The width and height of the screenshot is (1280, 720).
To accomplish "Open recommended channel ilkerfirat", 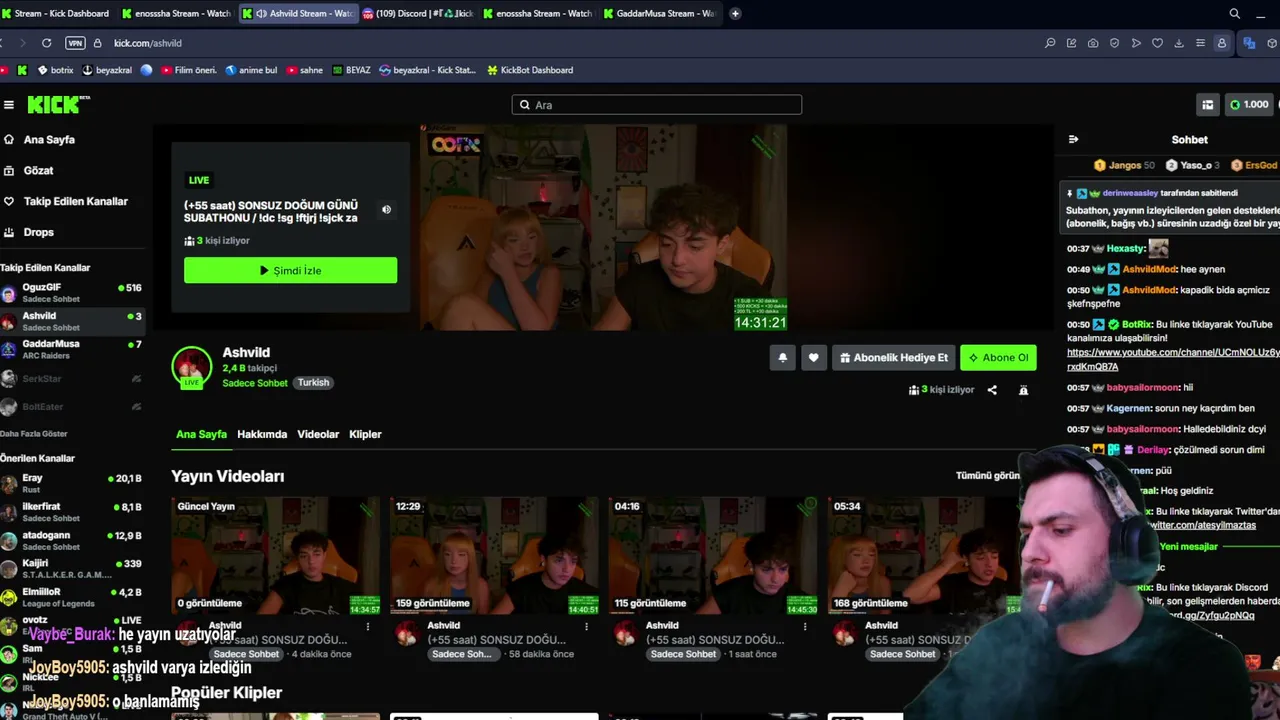I will point(72,512).
